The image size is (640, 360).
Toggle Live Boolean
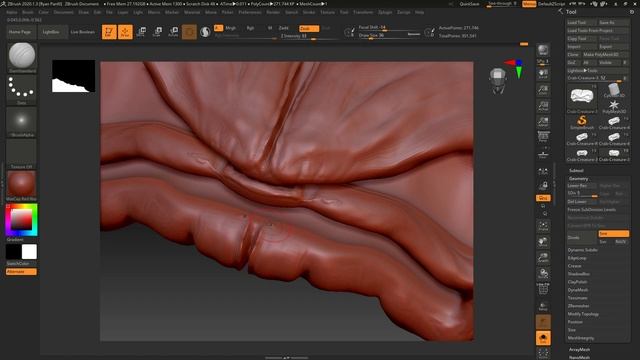pyautogui.click(x=82, y=32)
